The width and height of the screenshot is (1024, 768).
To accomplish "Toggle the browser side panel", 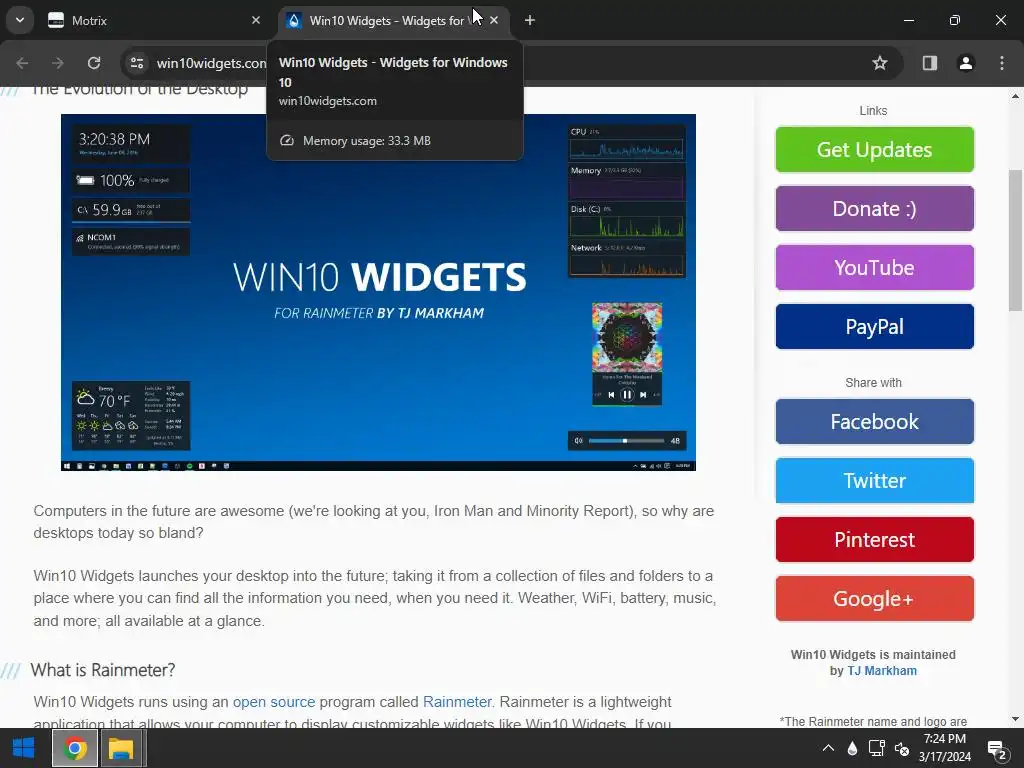I will (930, 63).
